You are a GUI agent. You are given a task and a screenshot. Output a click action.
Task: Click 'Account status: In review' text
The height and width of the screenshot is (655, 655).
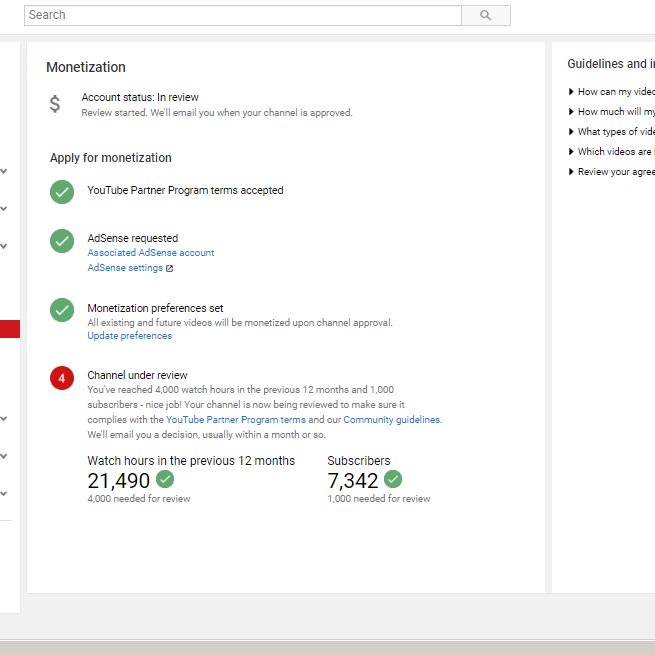pyautogui.click(x=140, y=97)
